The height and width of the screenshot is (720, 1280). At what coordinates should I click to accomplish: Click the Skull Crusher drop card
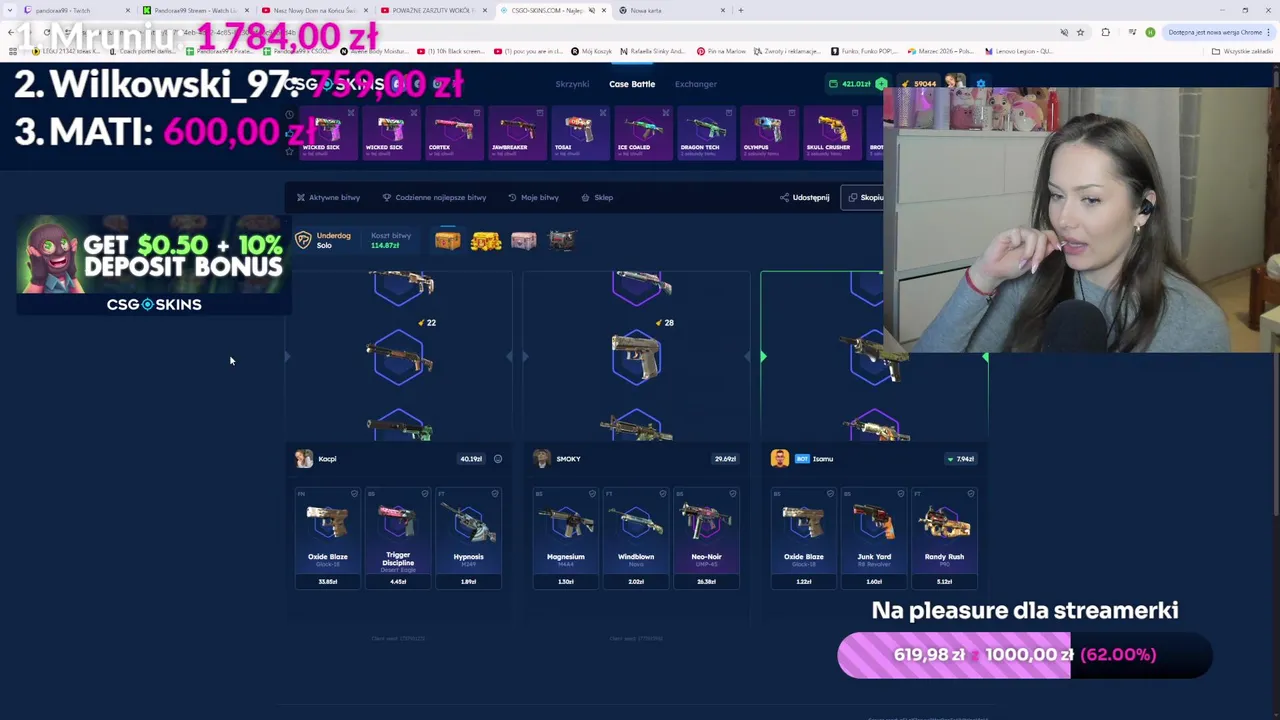click(x=830, y=133)
